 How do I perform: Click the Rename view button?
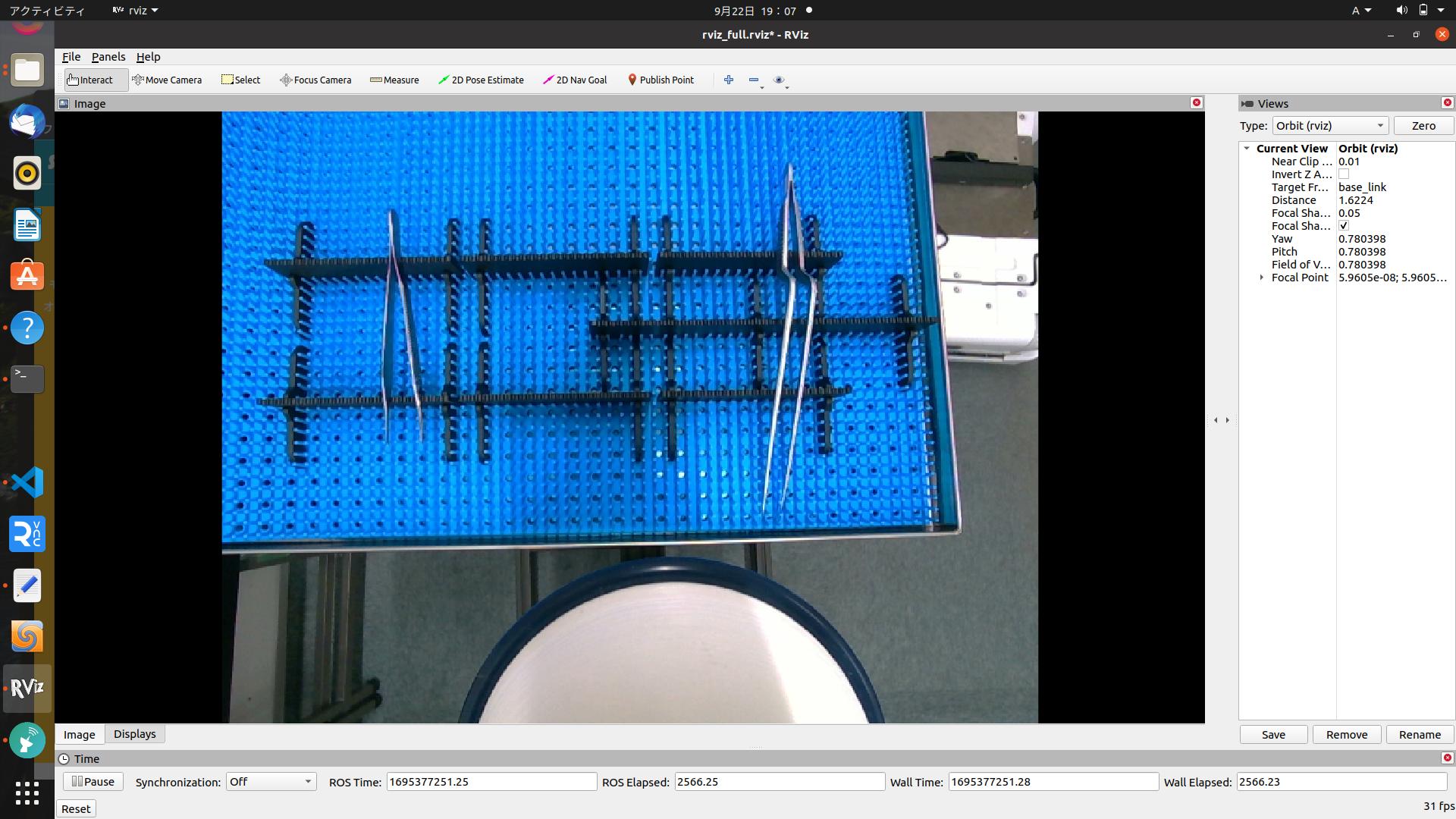click(1420, 735)
